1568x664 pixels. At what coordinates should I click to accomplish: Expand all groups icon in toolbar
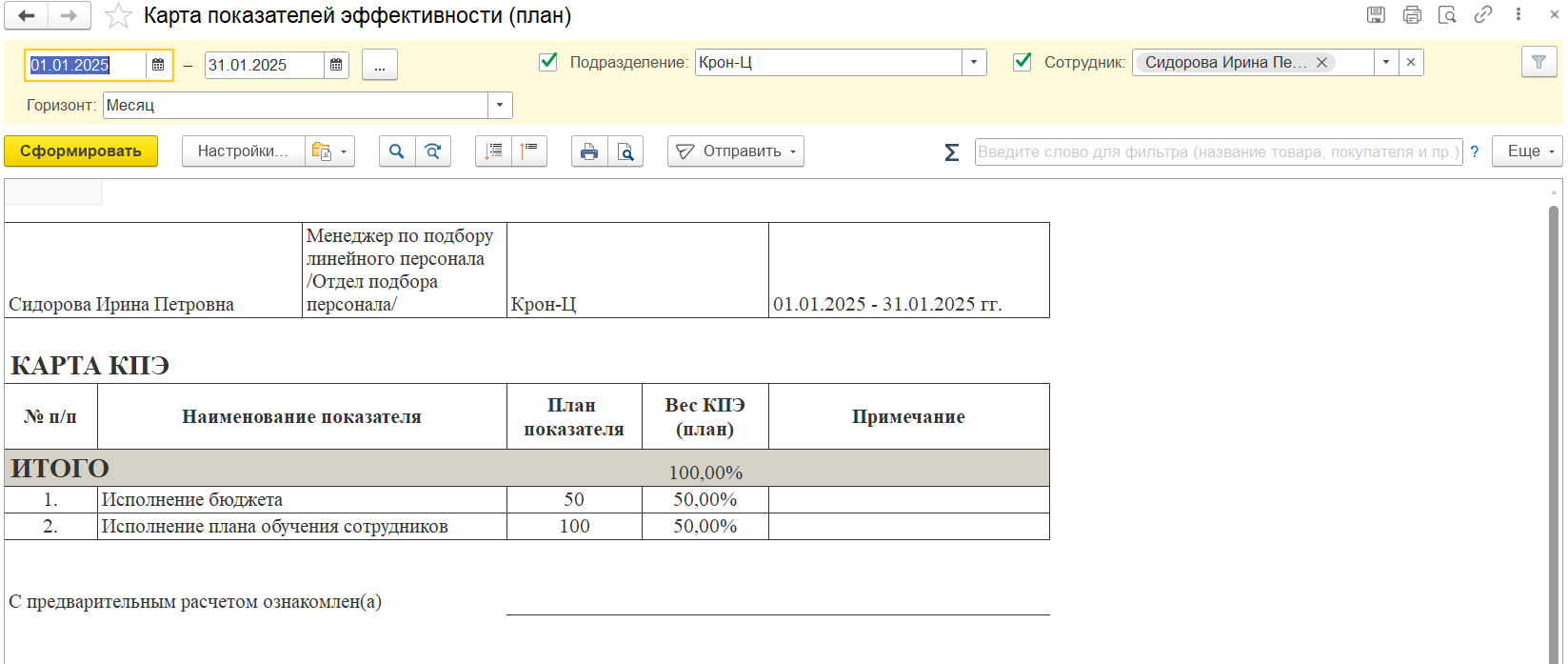click(493, 151)
